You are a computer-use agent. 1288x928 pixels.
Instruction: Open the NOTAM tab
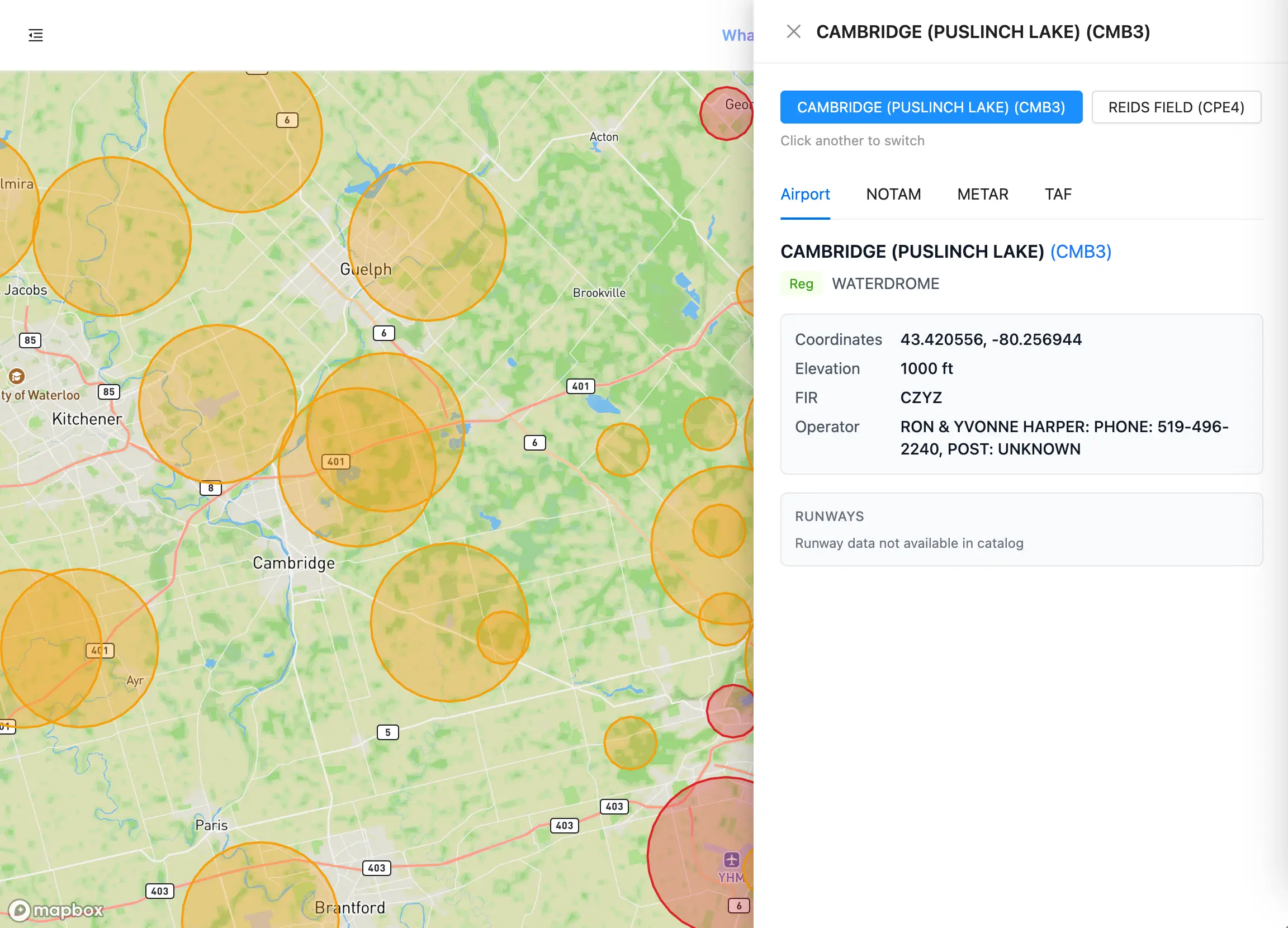tap(893, 194)
